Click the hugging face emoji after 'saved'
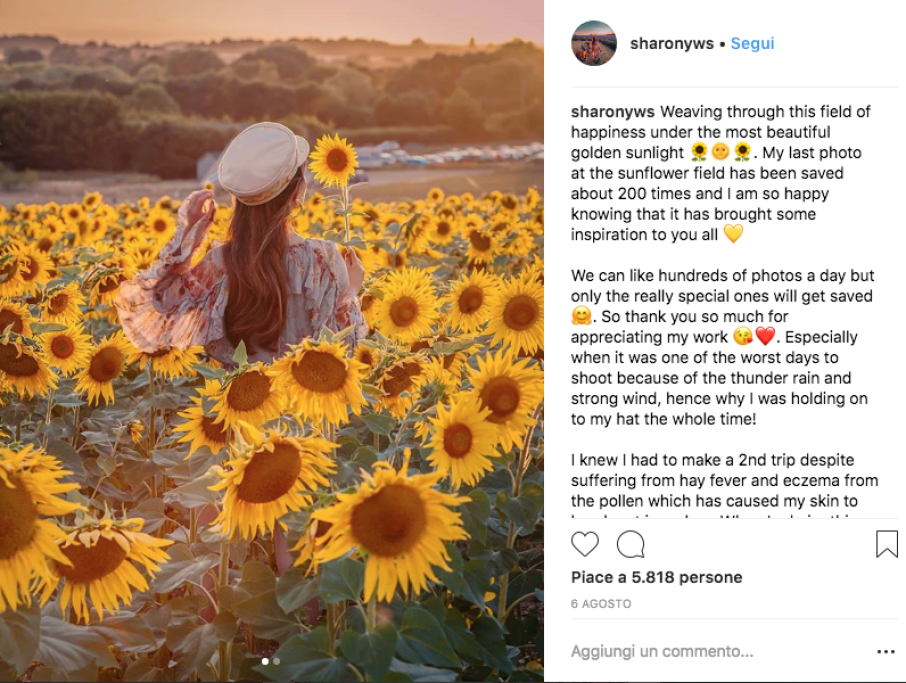 [581, 317]
